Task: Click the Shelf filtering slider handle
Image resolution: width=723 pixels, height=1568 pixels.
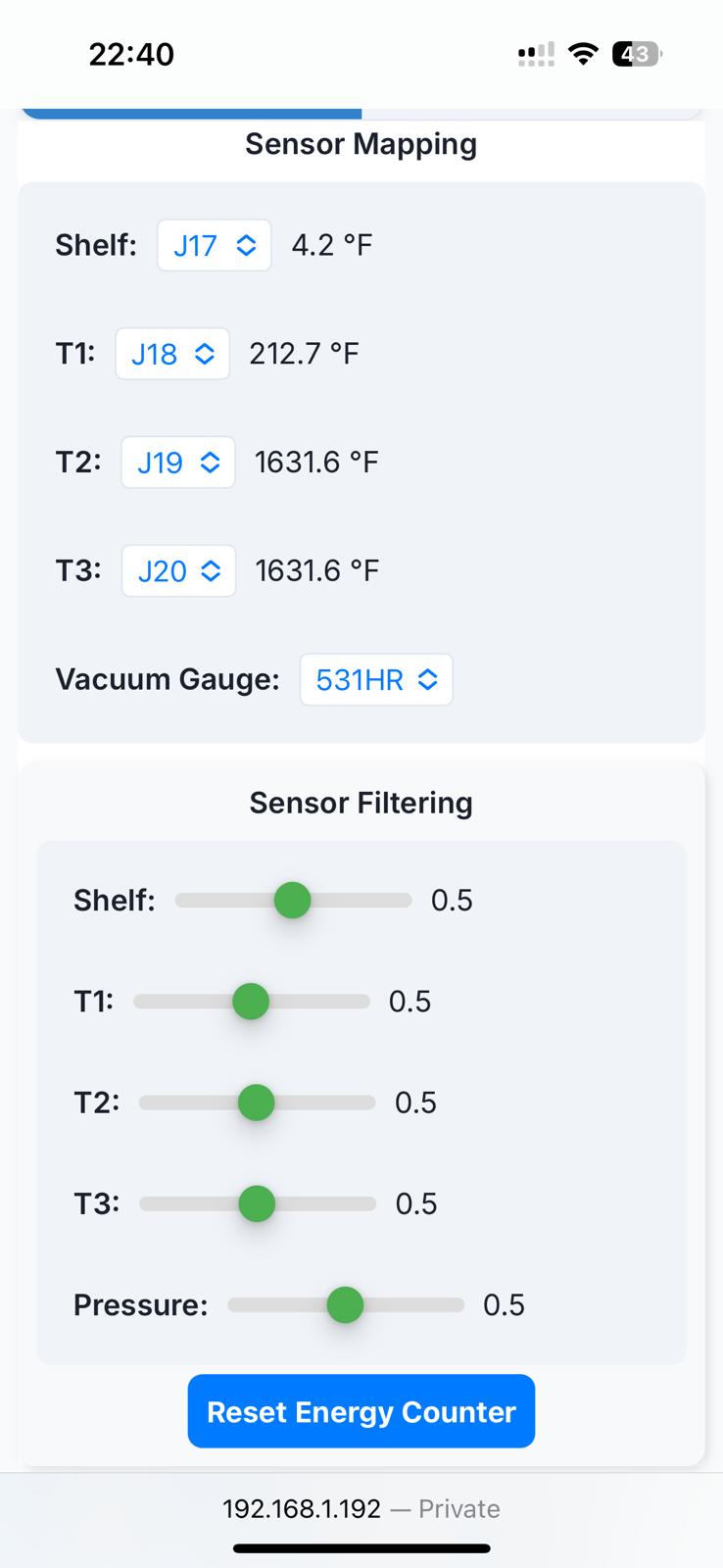Action: click(292, 900)
